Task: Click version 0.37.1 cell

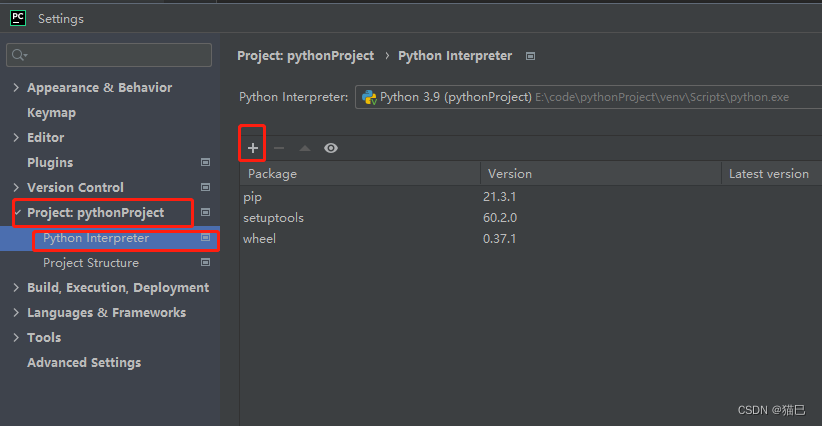Action: point(500,239)
